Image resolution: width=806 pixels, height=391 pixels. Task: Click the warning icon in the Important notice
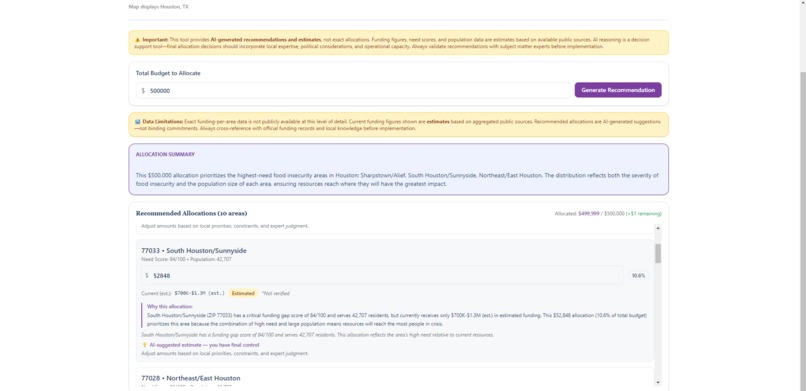click(x=137, y=40)
